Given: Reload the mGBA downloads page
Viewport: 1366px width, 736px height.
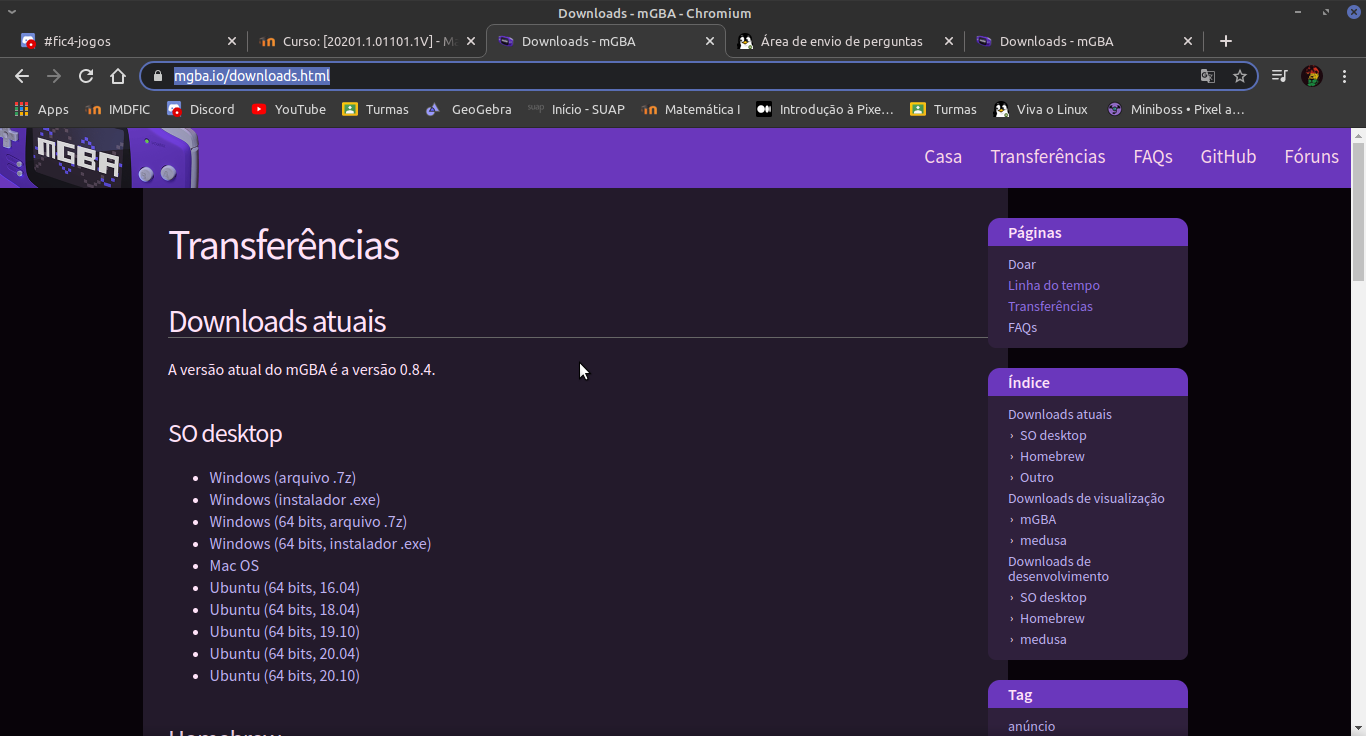Looking at the screenshot, I should click(x=86, y=76).
